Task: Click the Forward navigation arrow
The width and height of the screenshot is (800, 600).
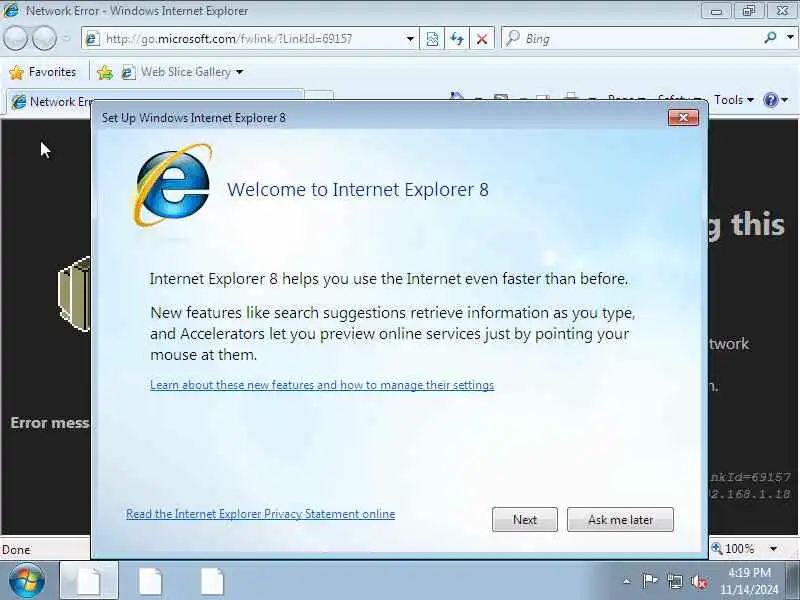Action: coord(44,38)
